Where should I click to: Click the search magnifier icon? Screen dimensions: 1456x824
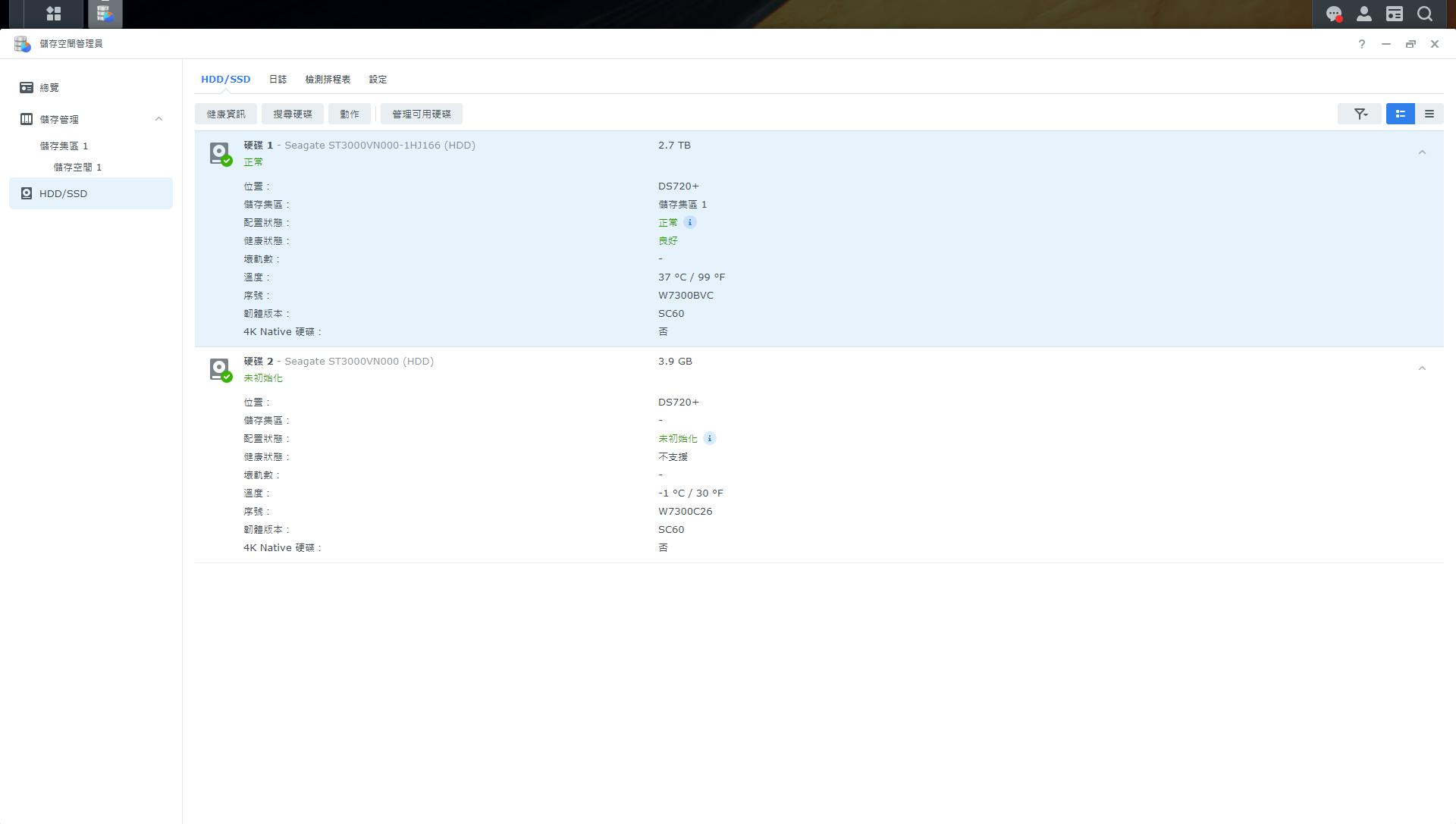(1425, 14)
